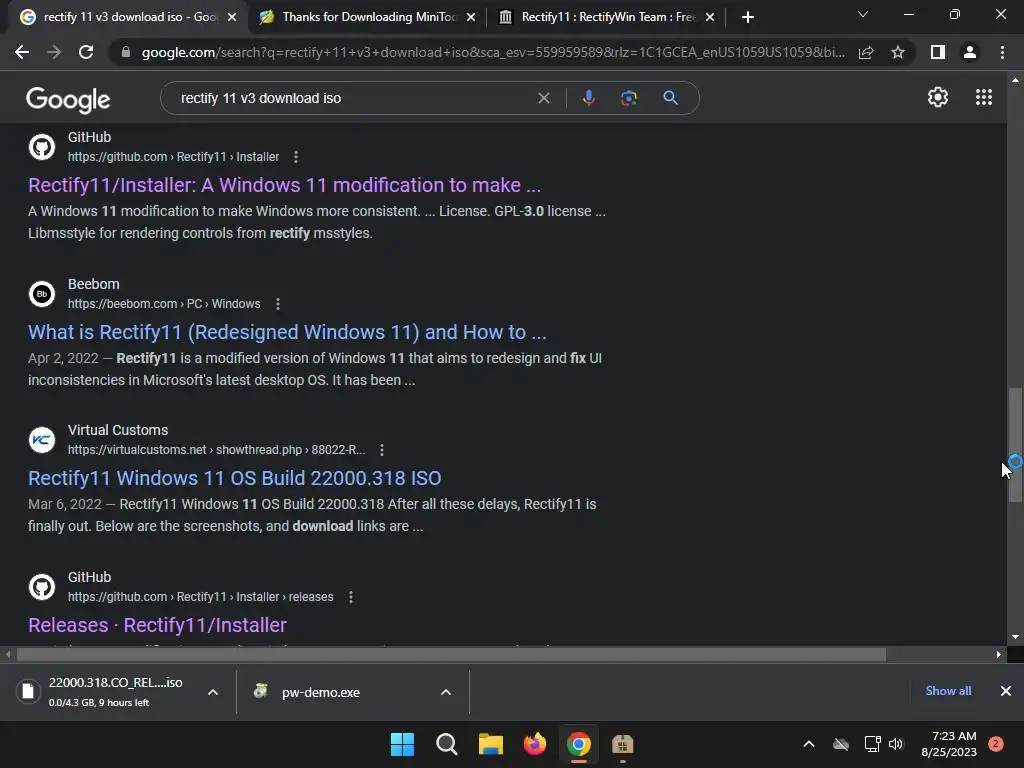Toggle the Chrome side panel
Screen dimensions: 1024x768
938,52
